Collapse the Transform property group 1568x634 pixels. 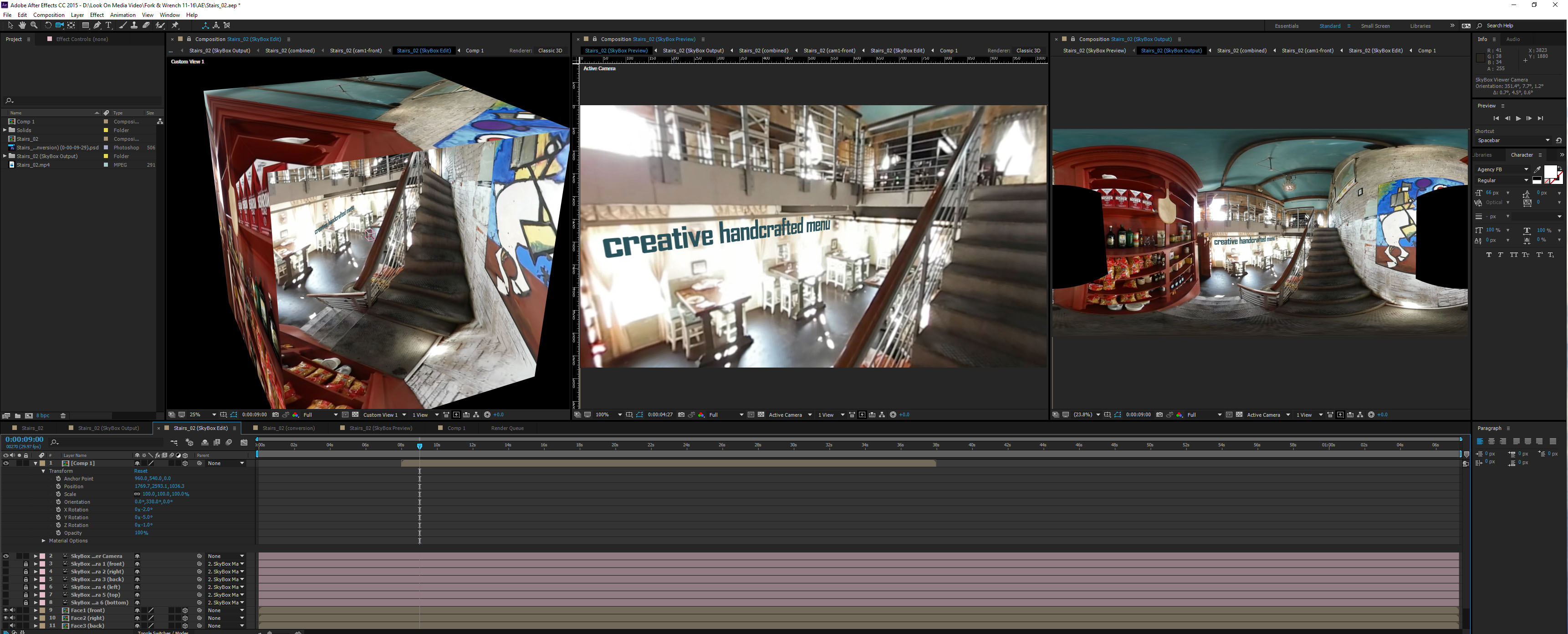43,471
